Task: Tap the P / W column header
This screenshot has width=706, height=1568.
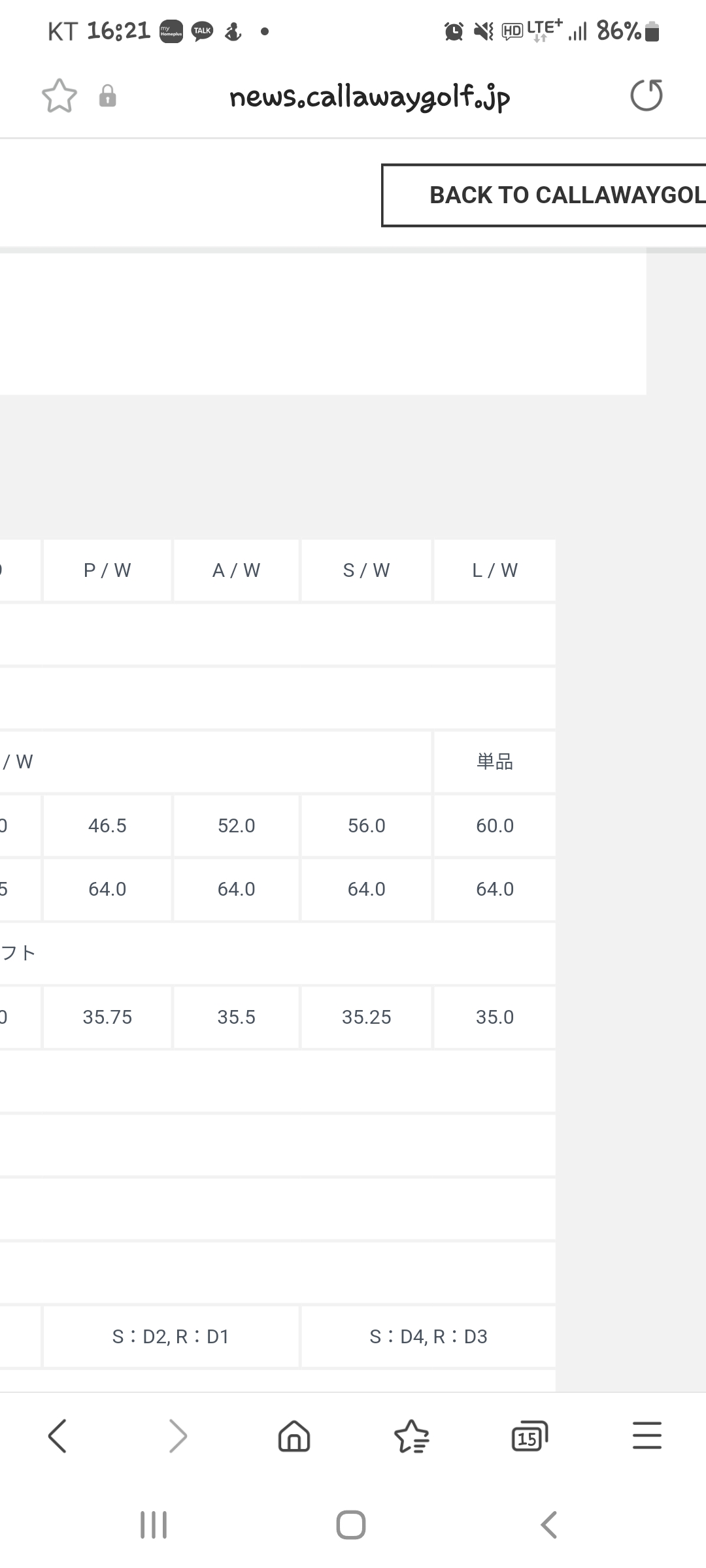Action: click(x=107, y=570)
